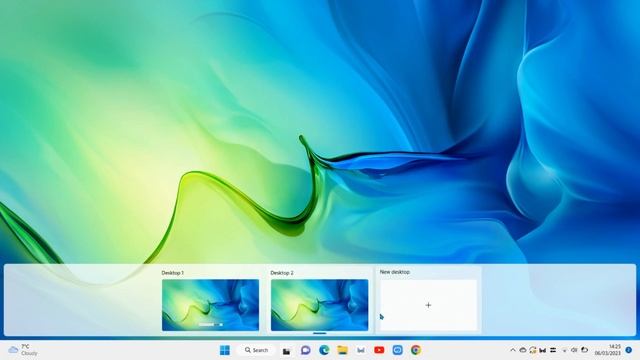Image resolution: width=640 pixels, height=360 pixels.
Task: Switch to Desktop 1 thumbnail
Action: tap(211, 305)
